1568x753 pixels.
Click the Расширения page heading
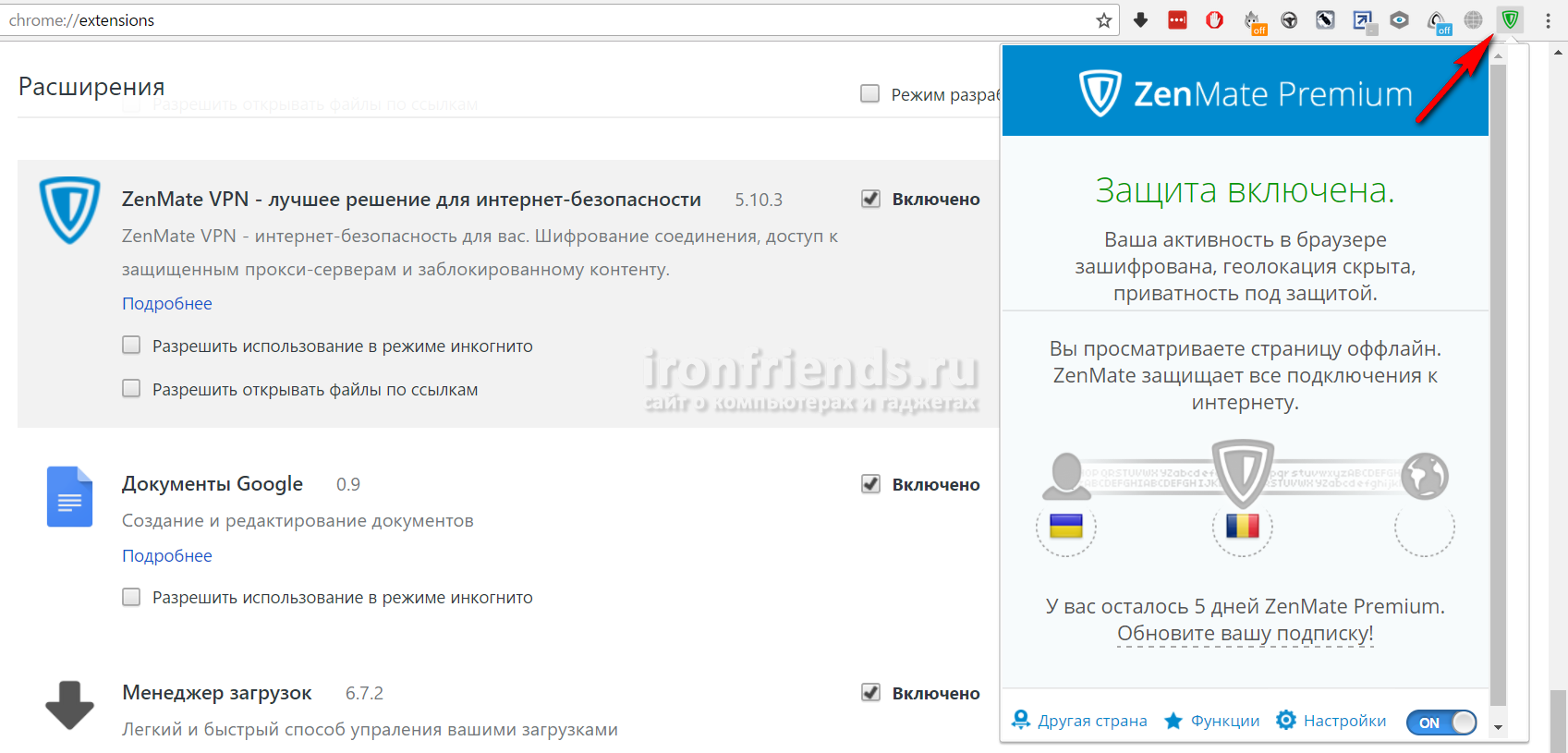coord(91,87)
